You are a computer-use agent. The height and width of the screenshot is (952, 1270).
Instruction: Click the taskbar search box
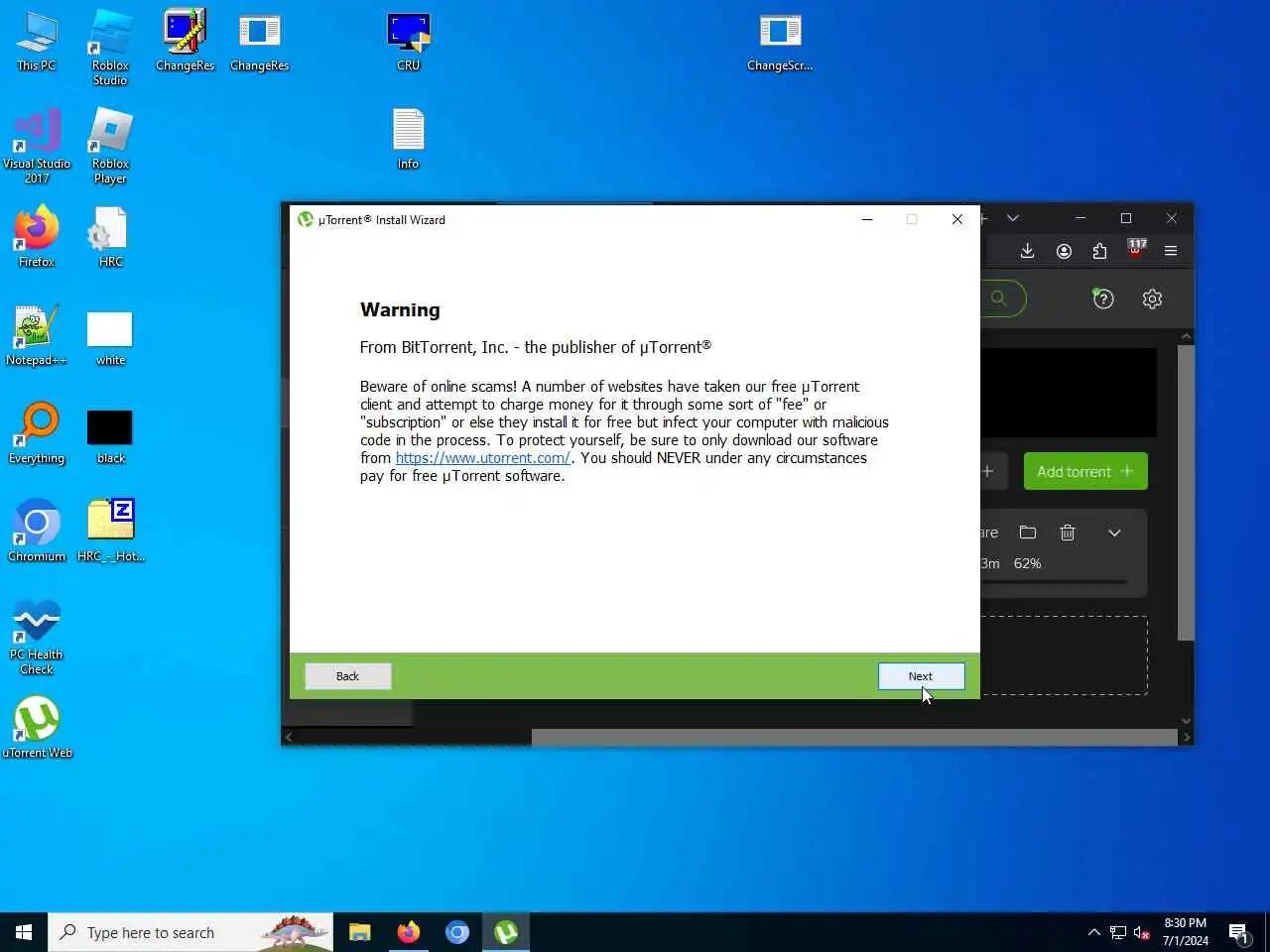(x=190, y=932)
